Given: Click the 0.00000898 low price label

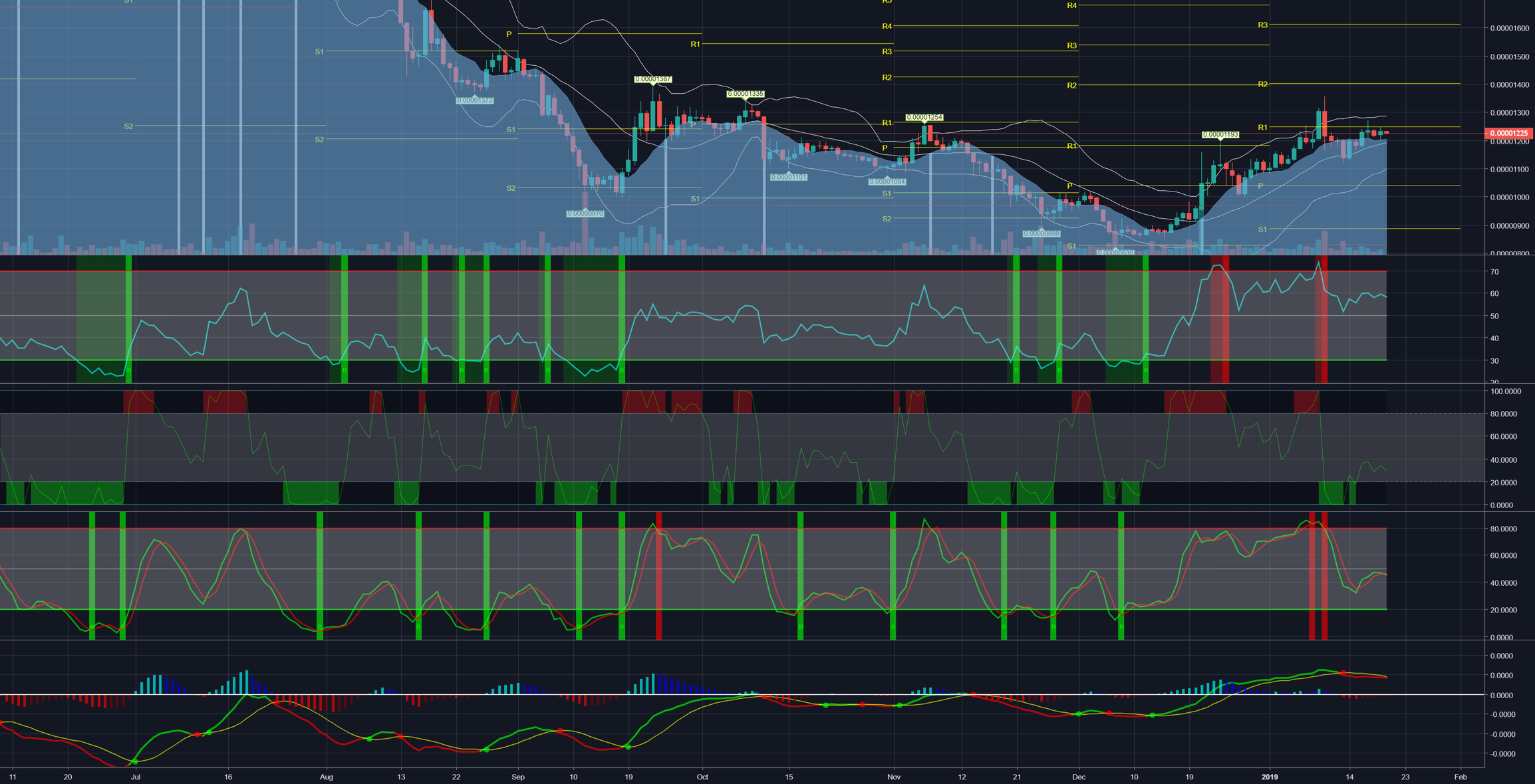Looking at the screenshot, I should pyautogui.click(x=1042, y=233).
